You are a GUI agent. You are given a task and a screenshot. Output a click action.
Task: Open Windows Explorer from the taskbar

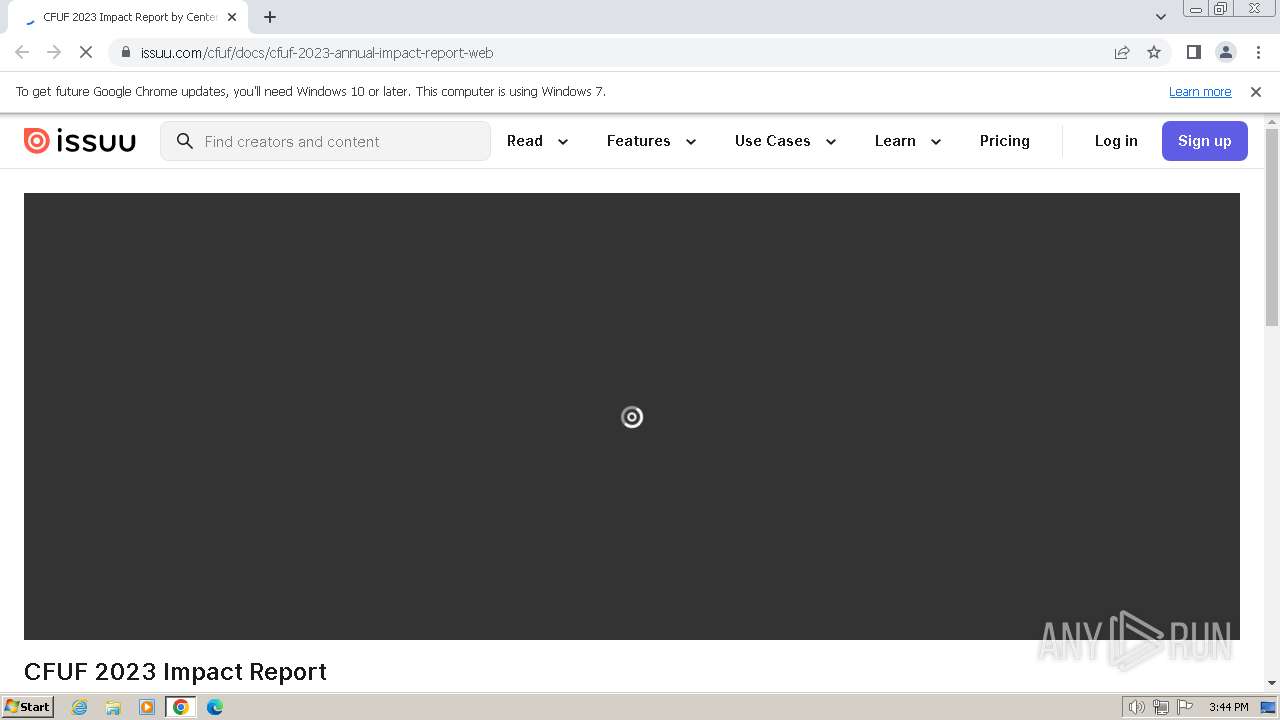pos(113,707)
